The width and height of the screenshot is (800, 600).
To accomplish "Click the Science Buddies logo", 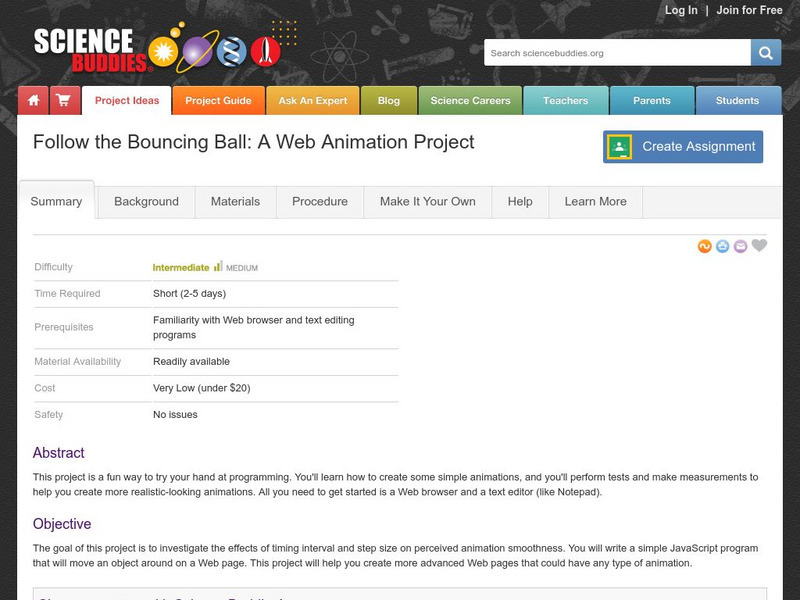I will (x=157, y=48).
